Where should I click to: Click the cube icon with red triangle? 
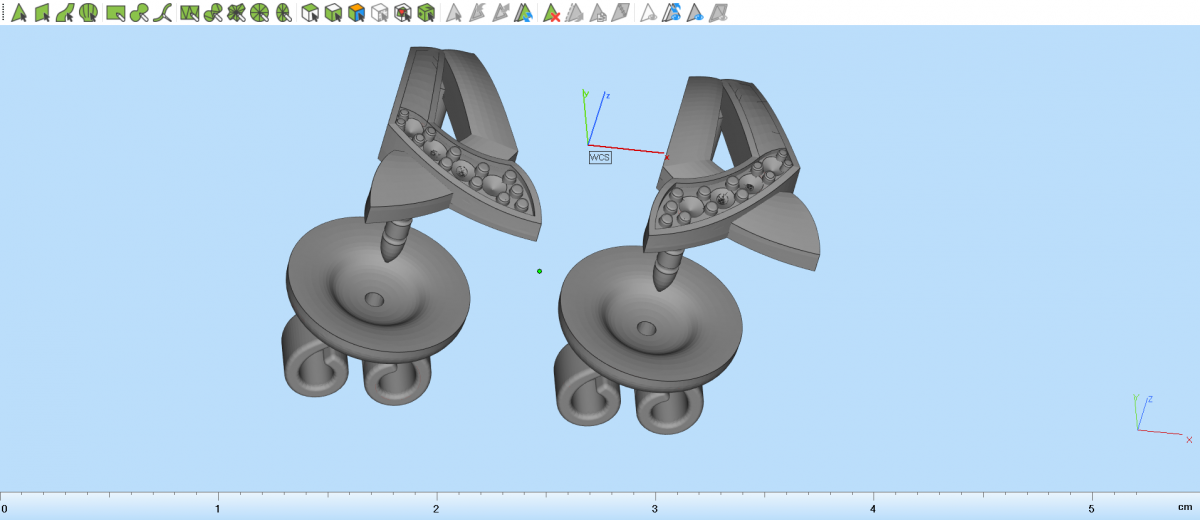(402, 13)
